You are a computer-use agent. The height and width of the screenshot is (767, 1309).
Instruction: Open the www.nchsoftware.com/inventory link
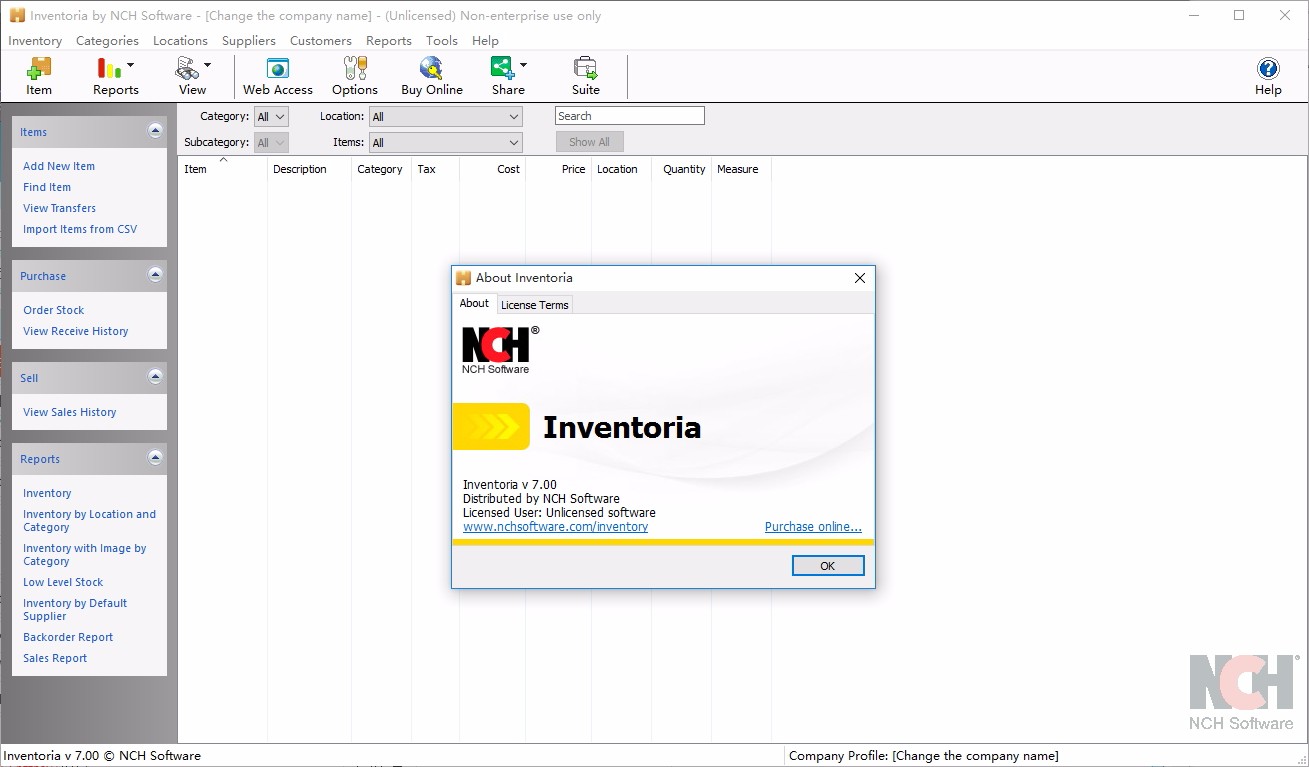coord(555,526)
